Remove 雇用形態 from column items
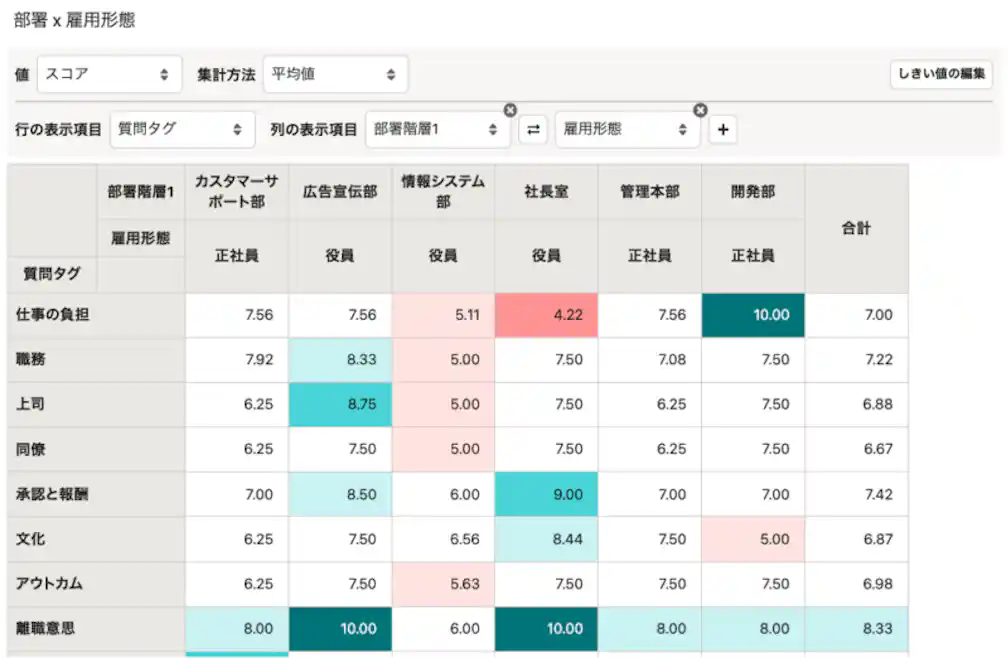Viewport: 1008px width, 658px height. pos(700,110)
